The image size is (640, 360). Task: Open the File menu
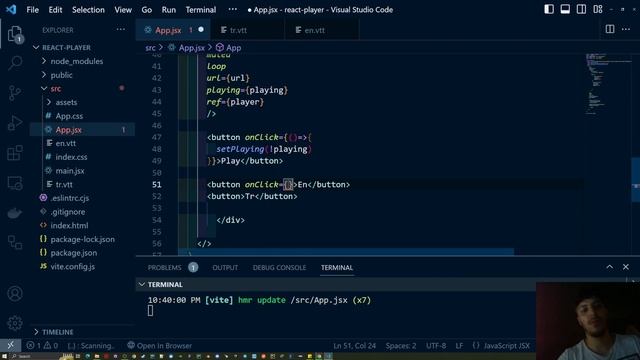[32, 10]
